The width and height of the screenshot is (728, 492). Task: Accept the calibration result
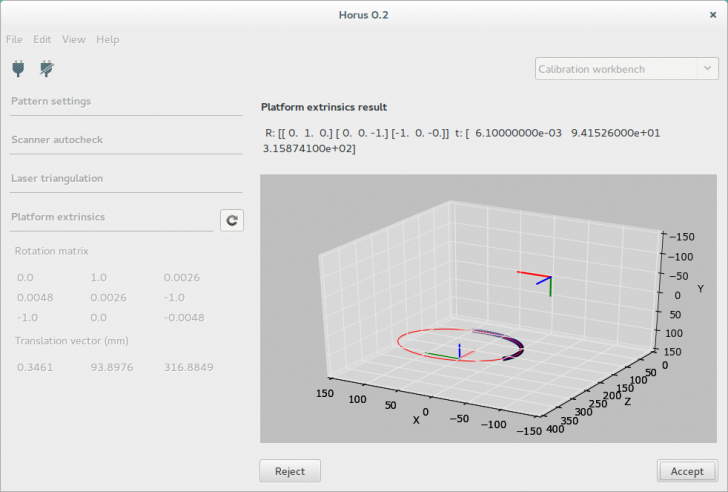(687, 471)
